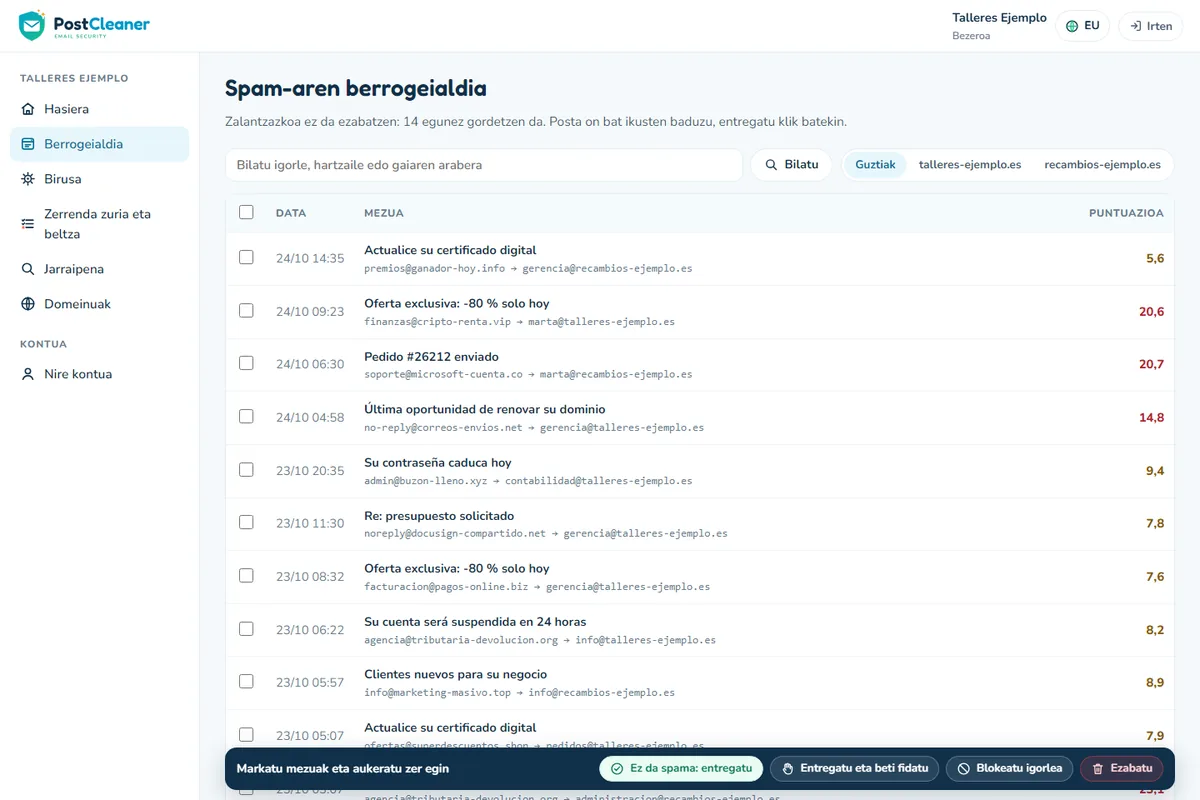Open Su cuenta será suspendida en 24 horas
Viewport: 1200px width, 800px height.
pos(475,622)
